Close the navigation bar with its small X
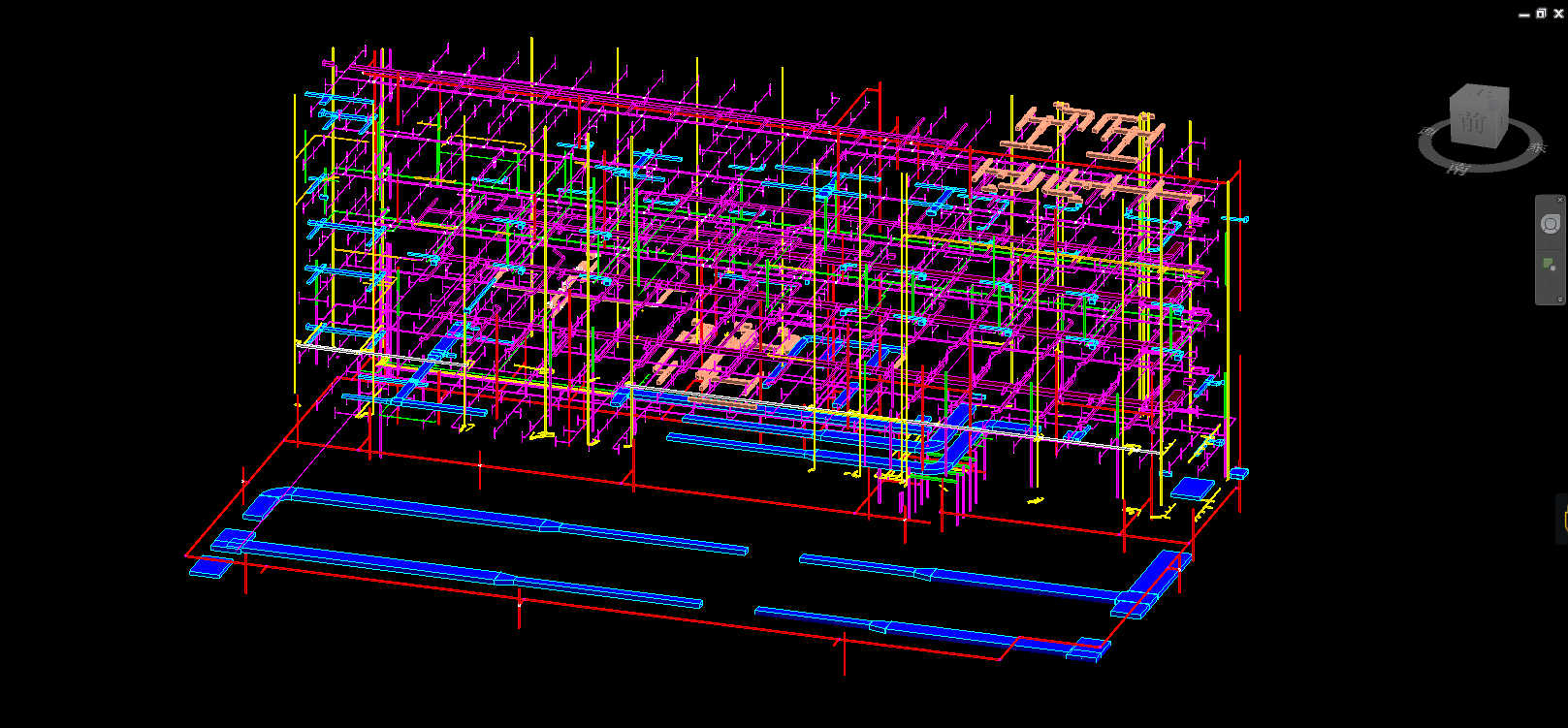 click(x=1560, y=199)
